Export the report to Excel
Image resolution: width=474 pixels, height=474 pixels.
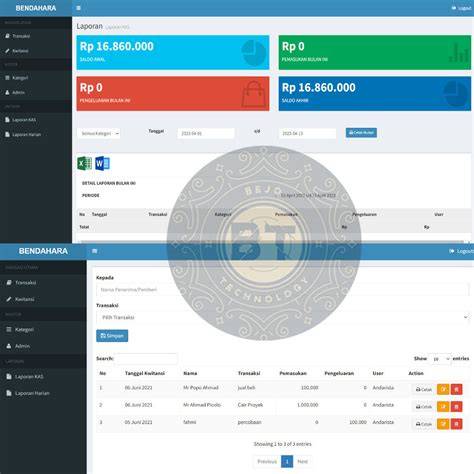(x=84, y=163)
